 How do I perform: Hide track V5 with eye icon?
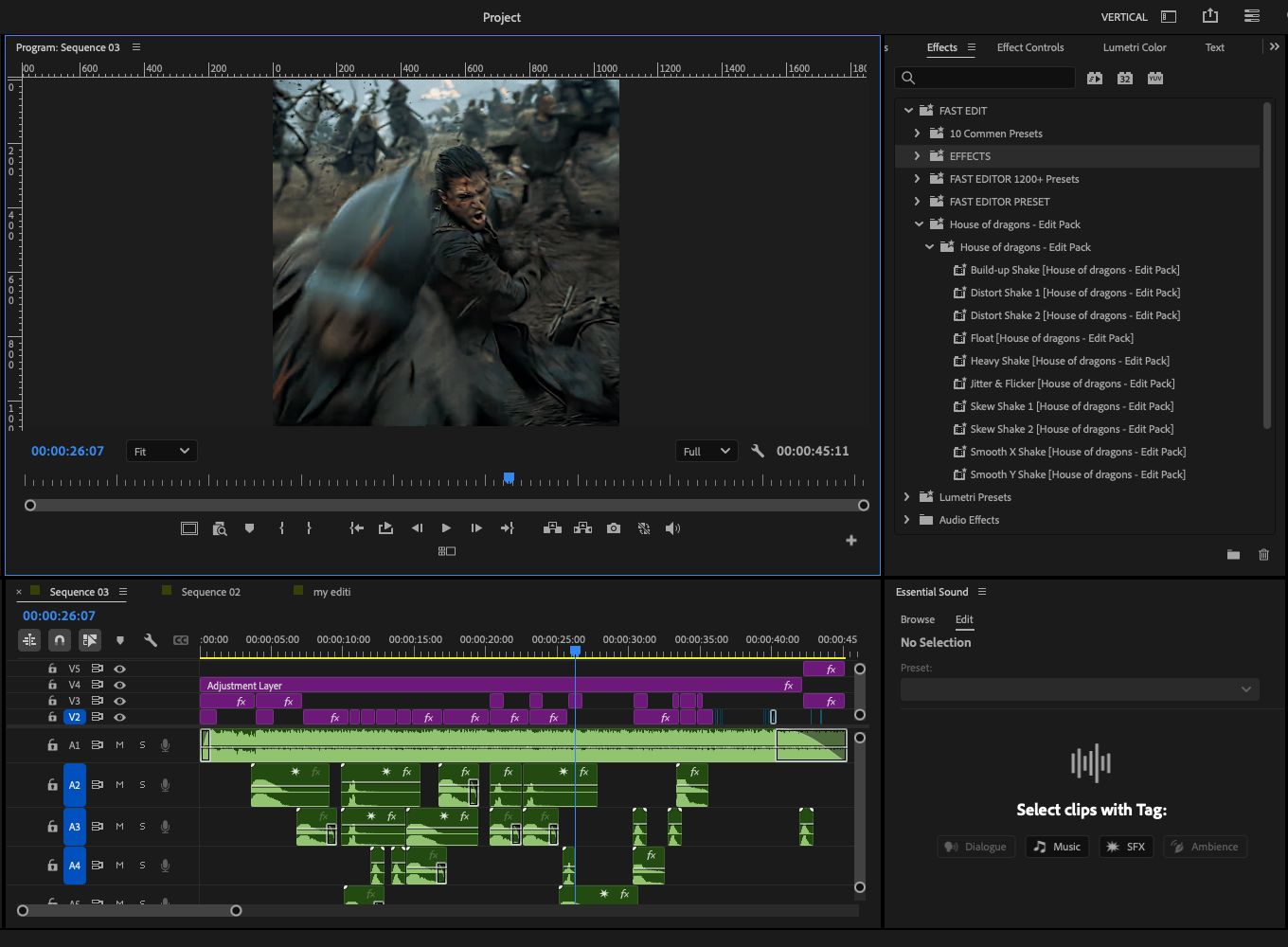120,669
